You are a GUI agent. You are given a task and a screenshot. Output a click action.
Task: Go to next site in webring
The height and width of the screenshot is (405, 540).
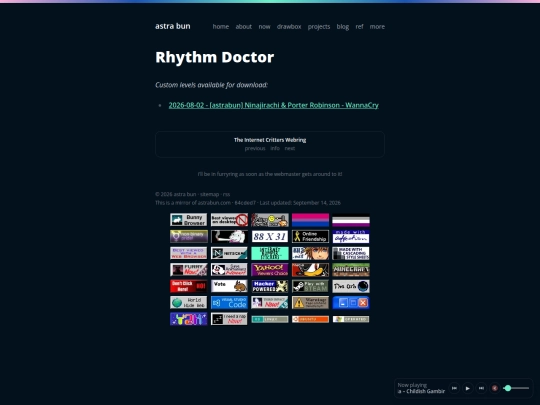pyautogui.click(x=290, y=148)
